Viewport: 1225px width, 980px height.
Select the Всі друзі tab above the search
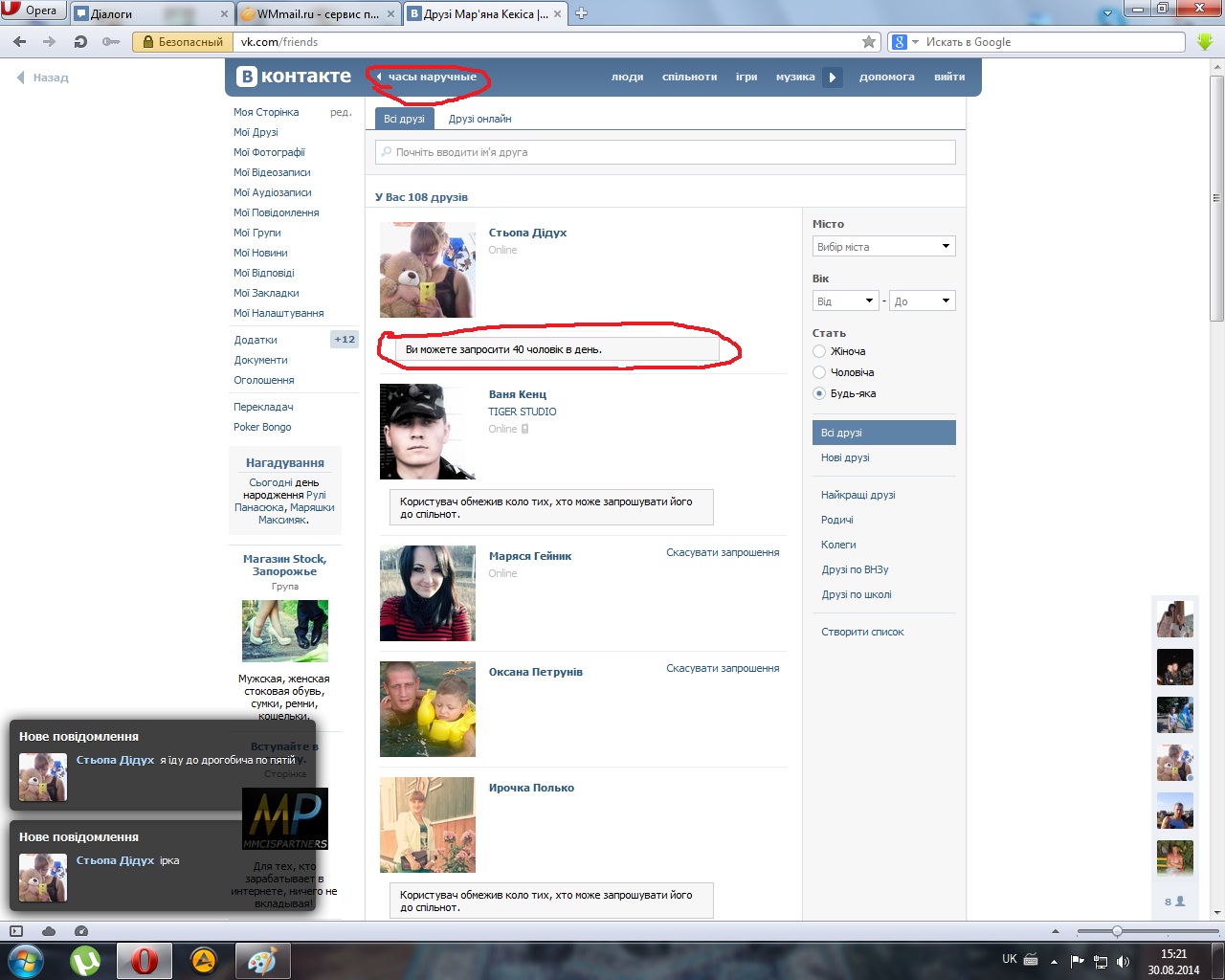click(404, 119)
